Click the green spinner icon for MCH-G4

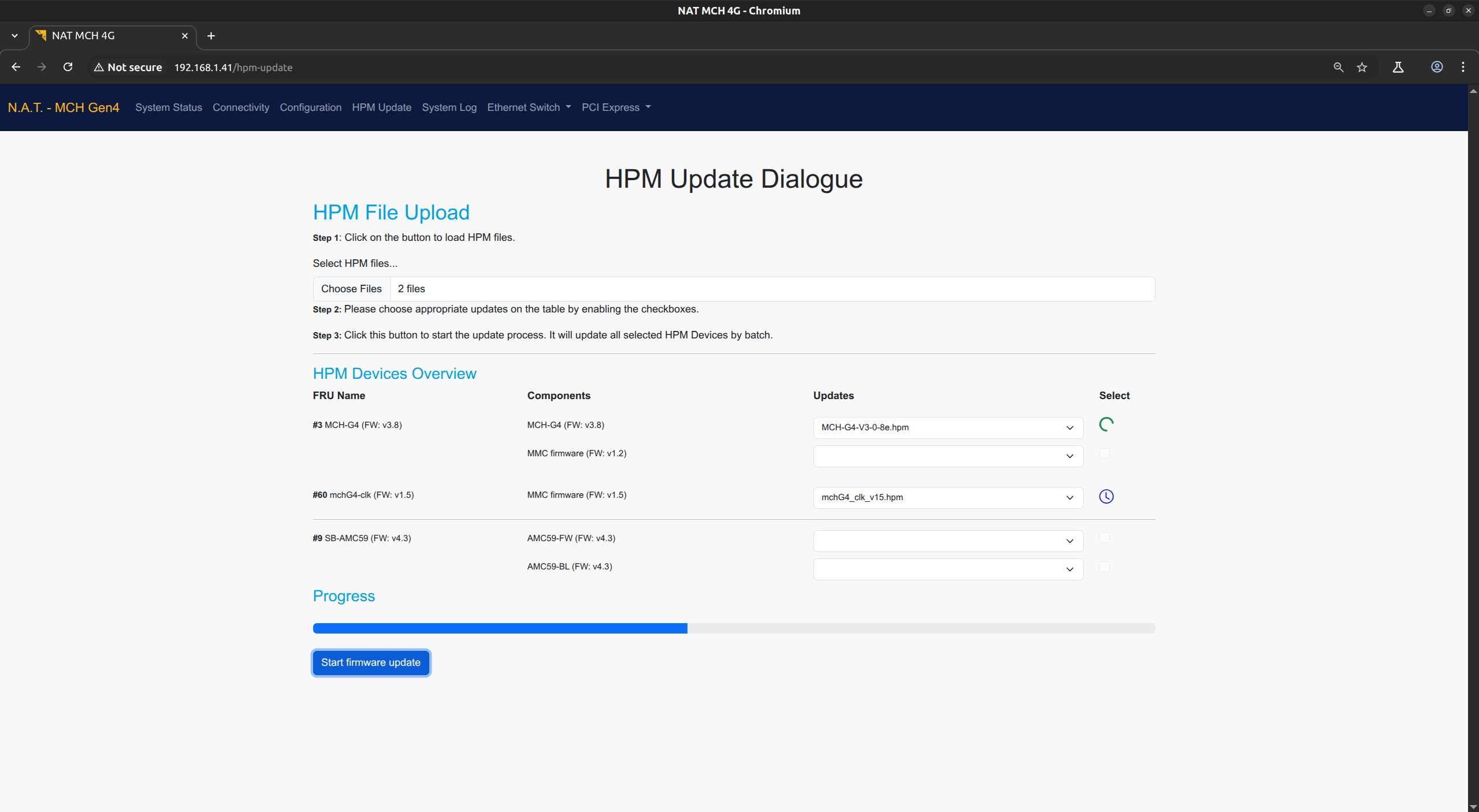tap(1106, 424)
